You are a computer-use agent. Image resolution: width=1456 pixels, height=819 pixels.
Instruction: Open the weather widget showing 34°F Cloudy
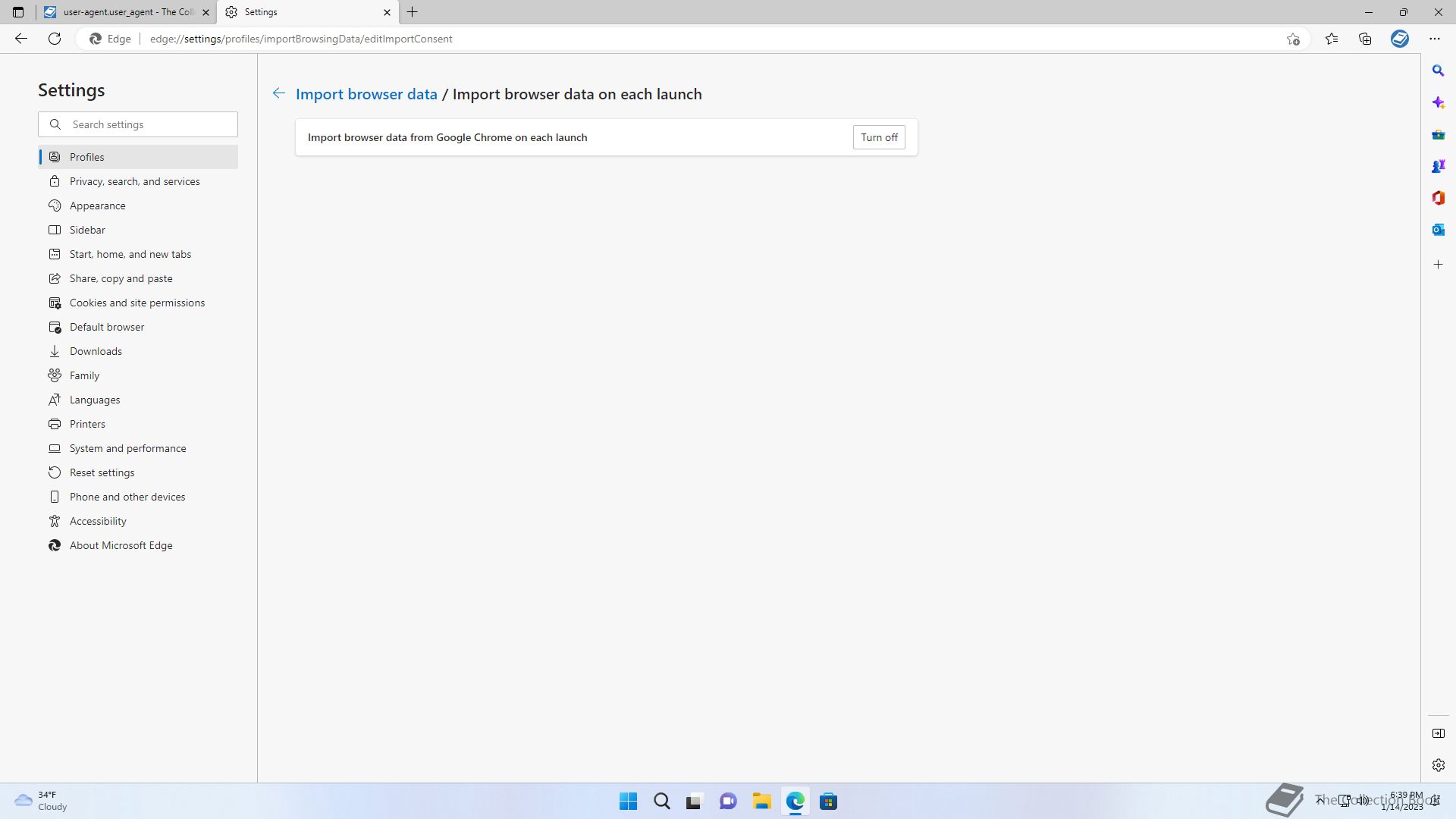(x=42, y=801)
